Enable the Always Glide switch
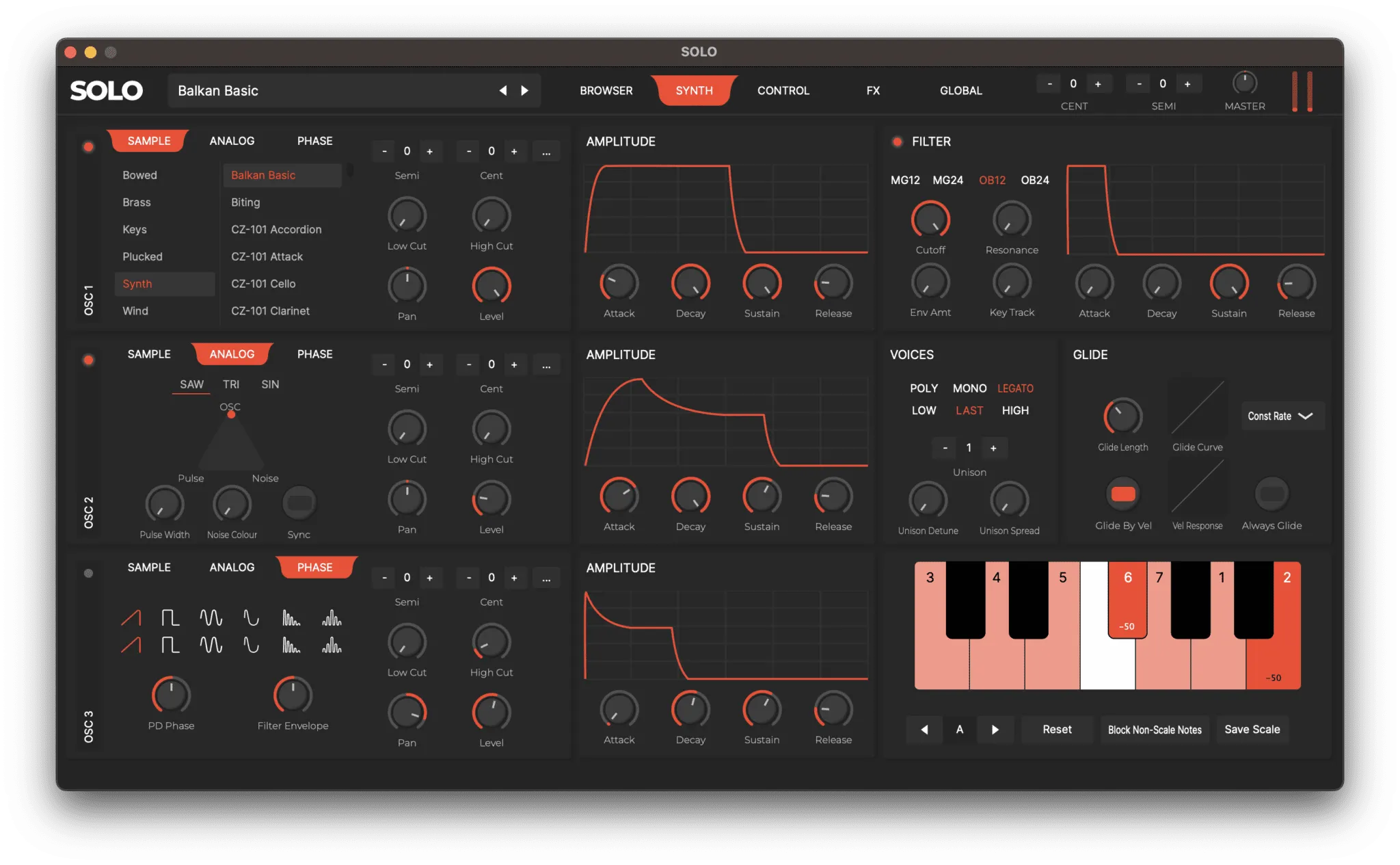This screenshot has width=1400, height=865. [x=1271, y=494]
